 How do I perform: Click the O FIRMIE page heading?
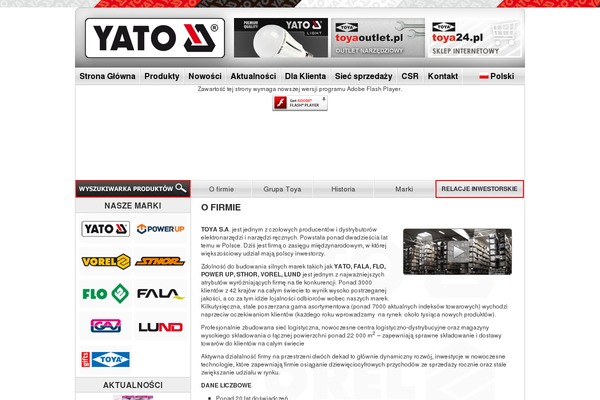click(221, 207)
